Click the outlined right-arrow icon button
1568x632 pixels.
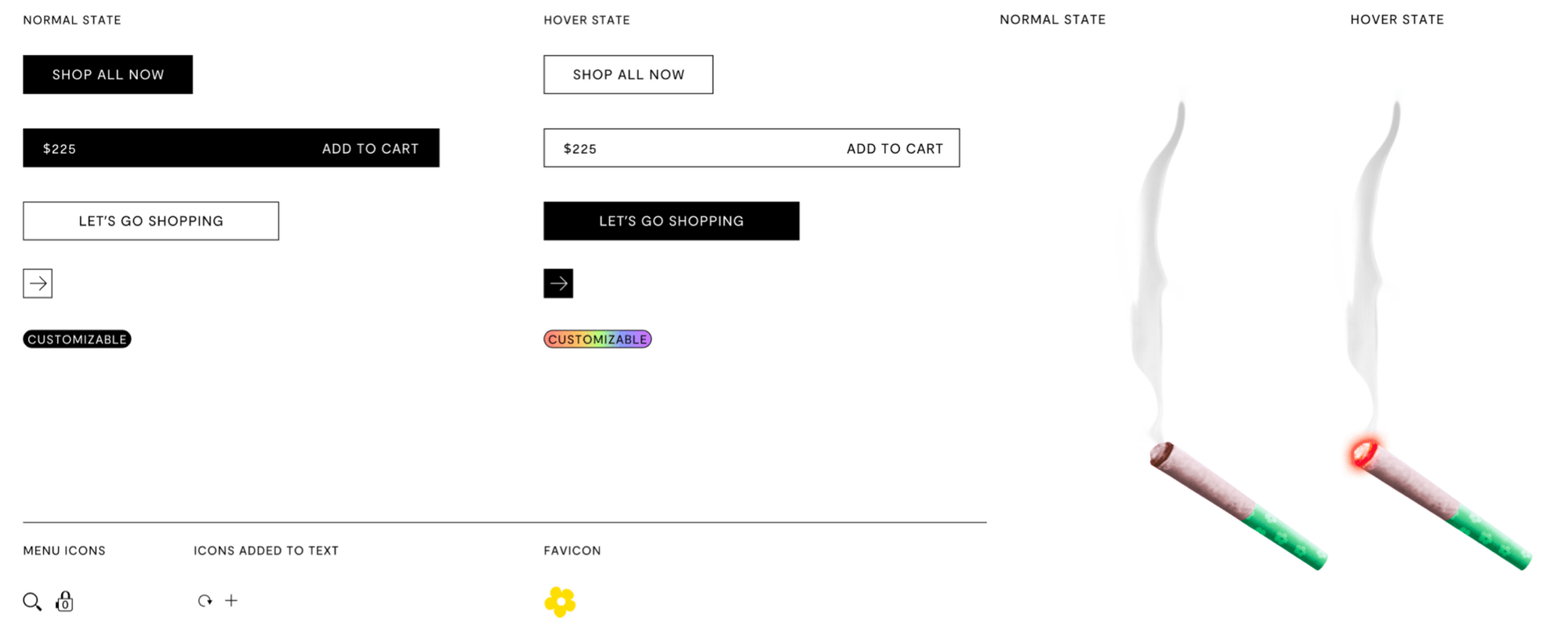tap(38, 283)
